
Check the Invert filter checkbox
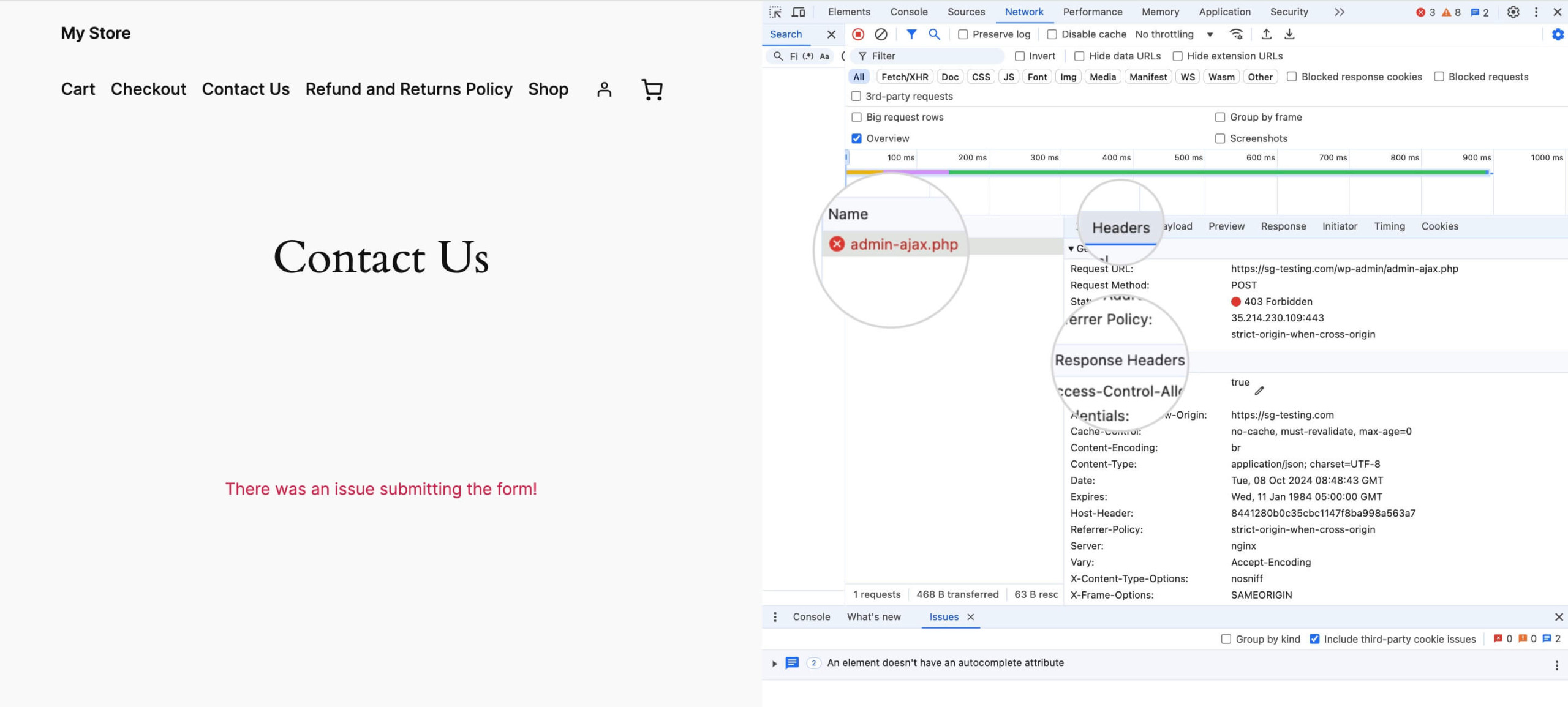point(1020,56)
